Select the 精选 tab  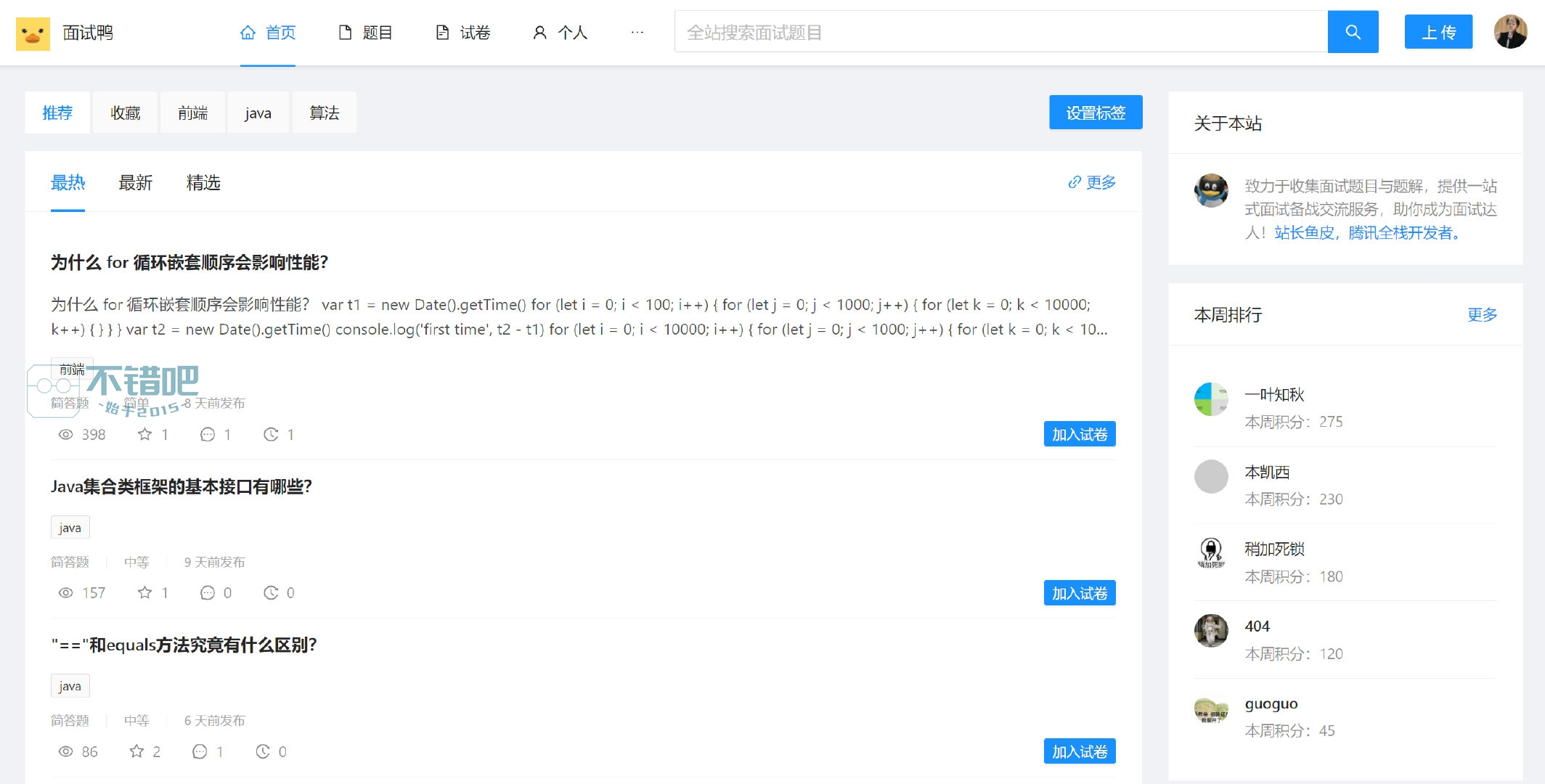tap(203, 183)
